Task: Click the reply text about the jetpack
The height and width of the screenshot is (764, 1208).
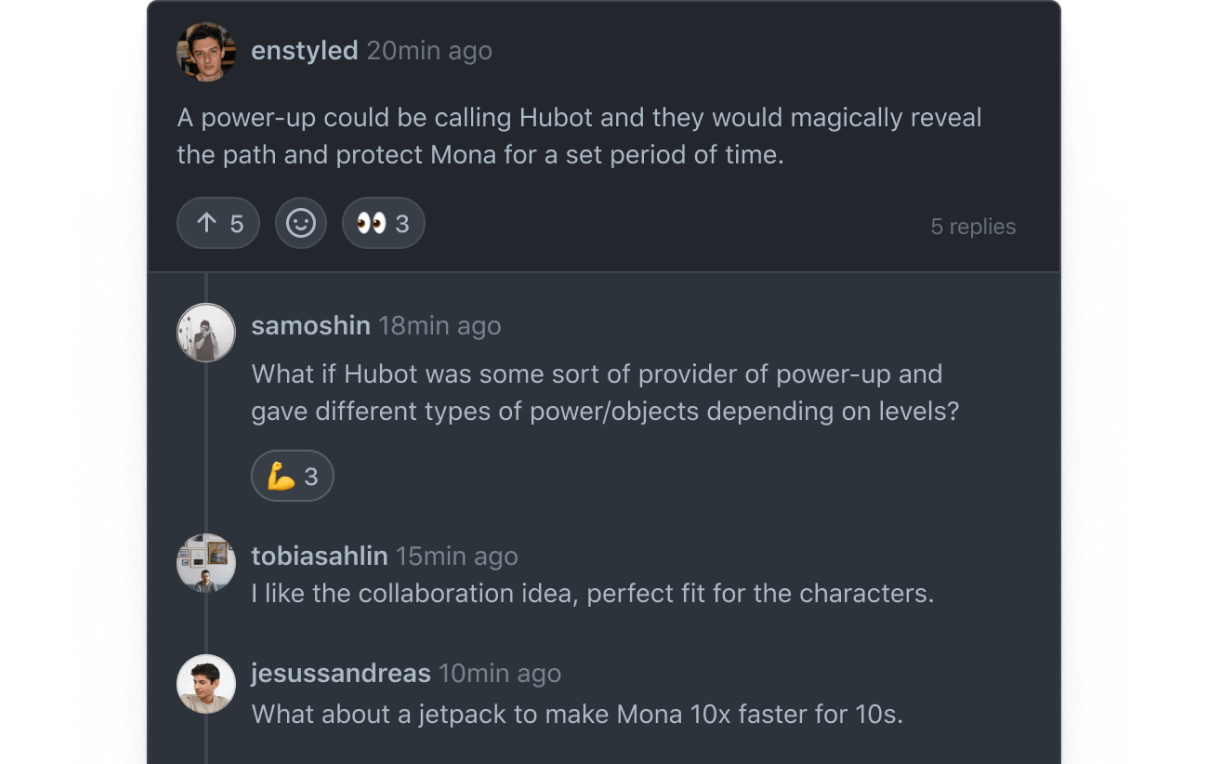Action: click(x=577, y=715)
